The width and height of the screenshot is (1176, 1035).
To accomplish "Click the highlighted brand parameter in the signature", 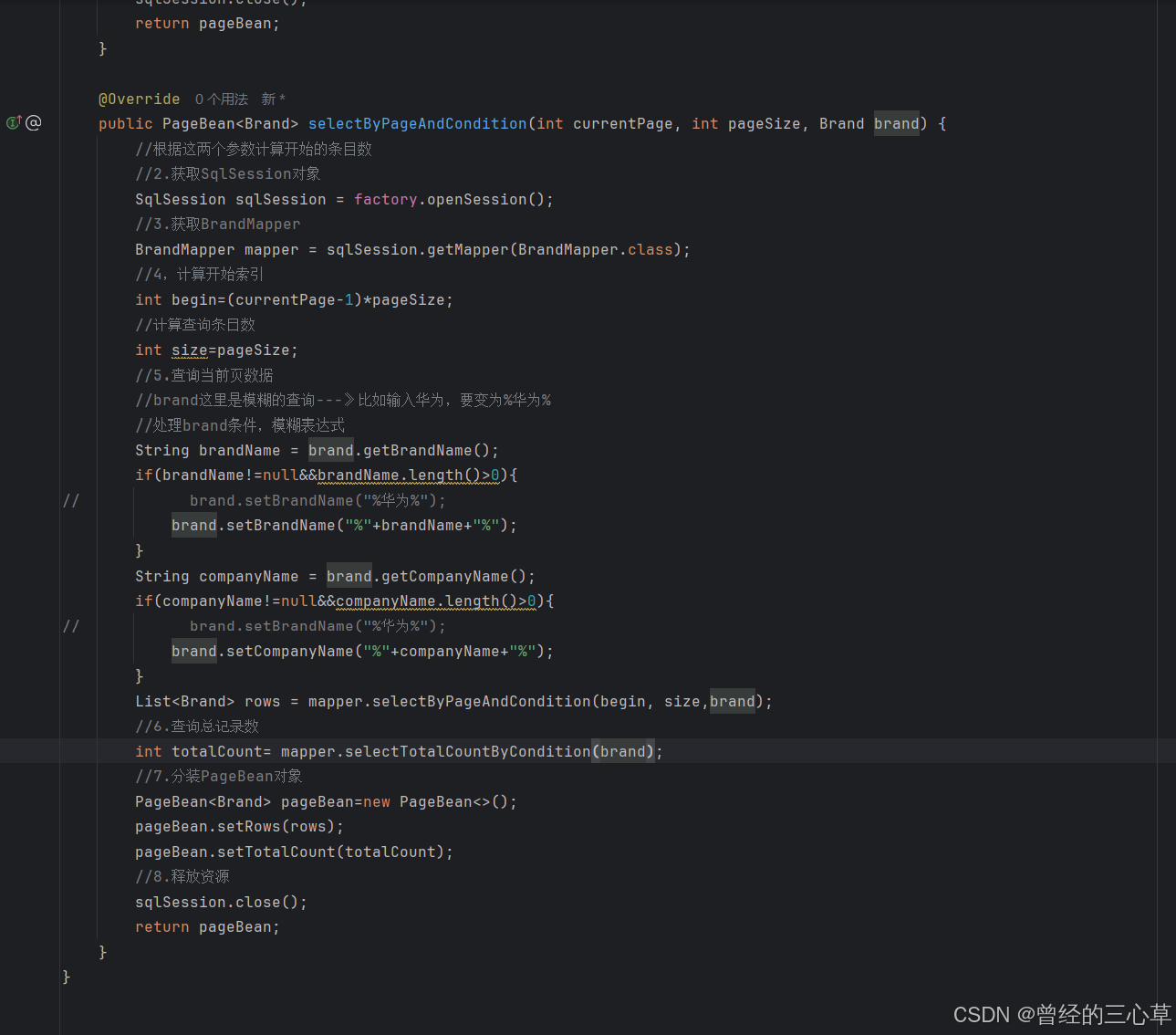I will pos(897,123).
